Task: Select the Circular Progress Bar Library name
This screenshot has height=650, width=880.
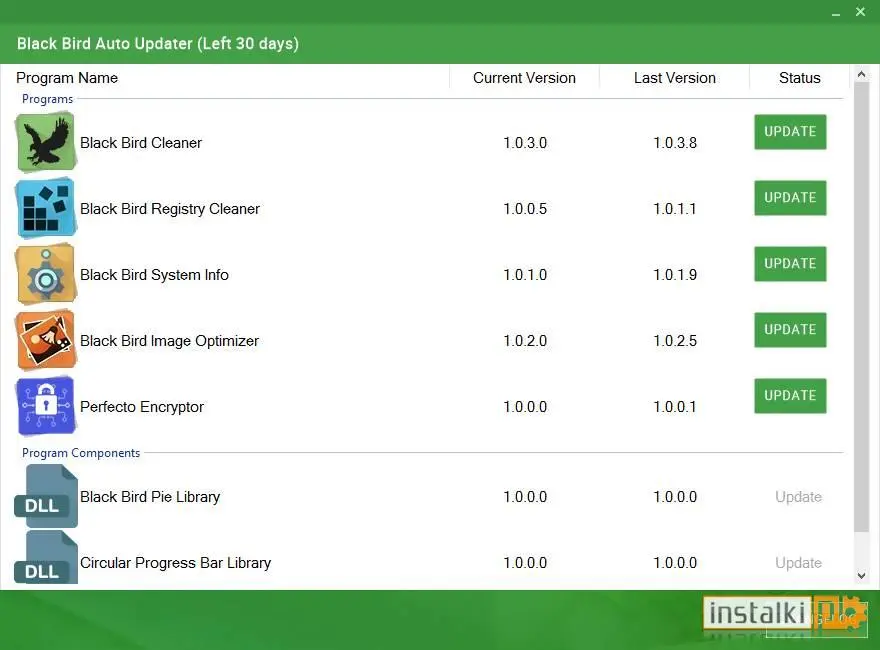Action: click(175, 562)
